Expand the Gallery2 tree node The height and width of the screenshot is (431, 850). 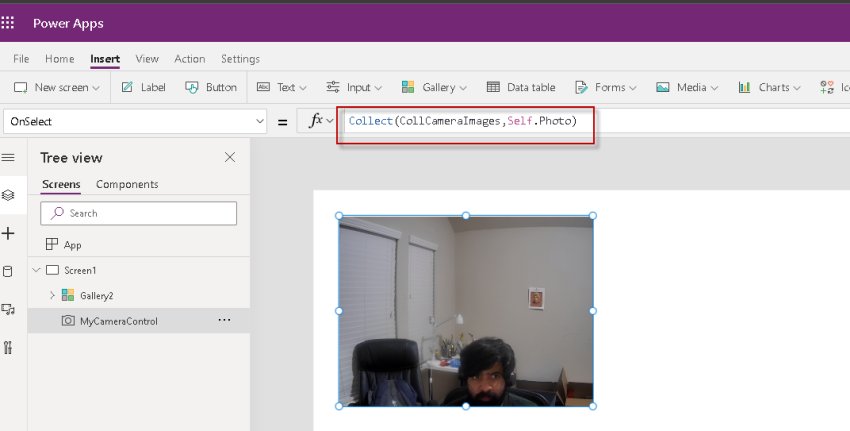[52, 295]
